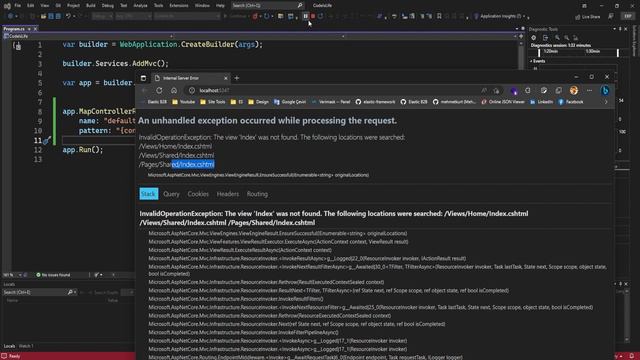Click Diagnostic Tools zoom in icon
This screenshot has width=640, height=360.
(x=557, y=38)
